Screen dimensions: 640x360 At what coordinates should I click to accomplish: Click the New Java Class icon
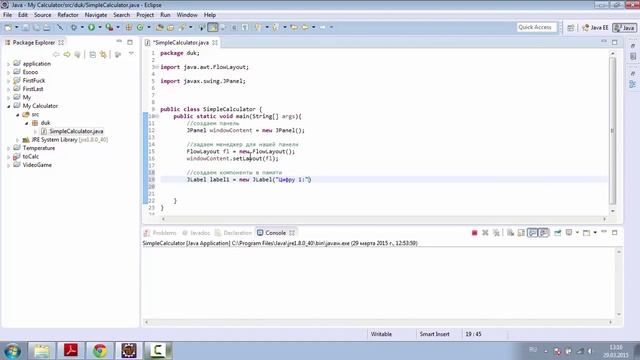coord(140,27)
